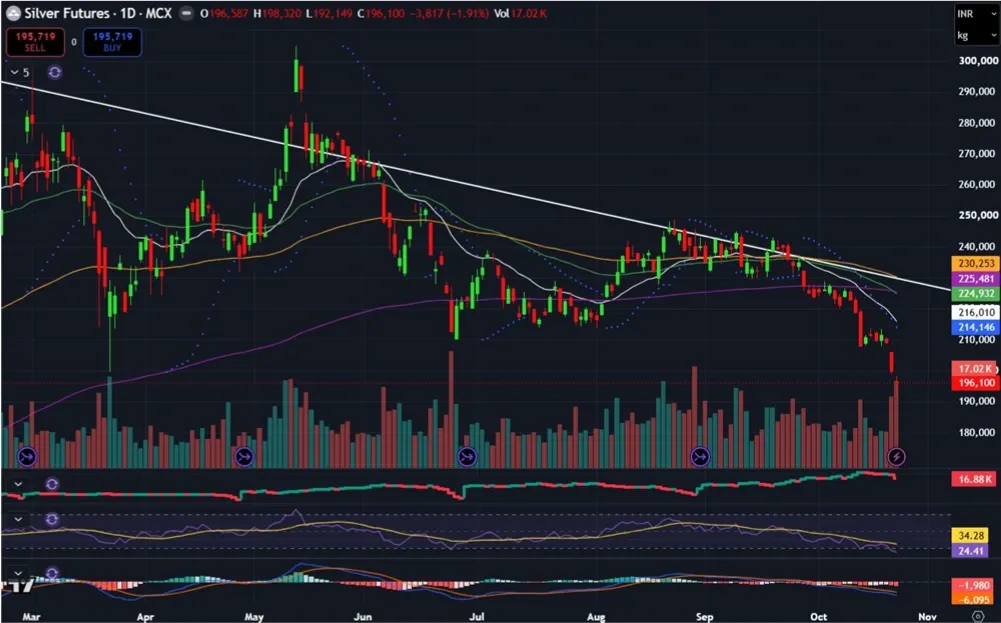Click the green 224,932 price label
This screenshot has height=623, width=1001.
[x=975, y=294]
